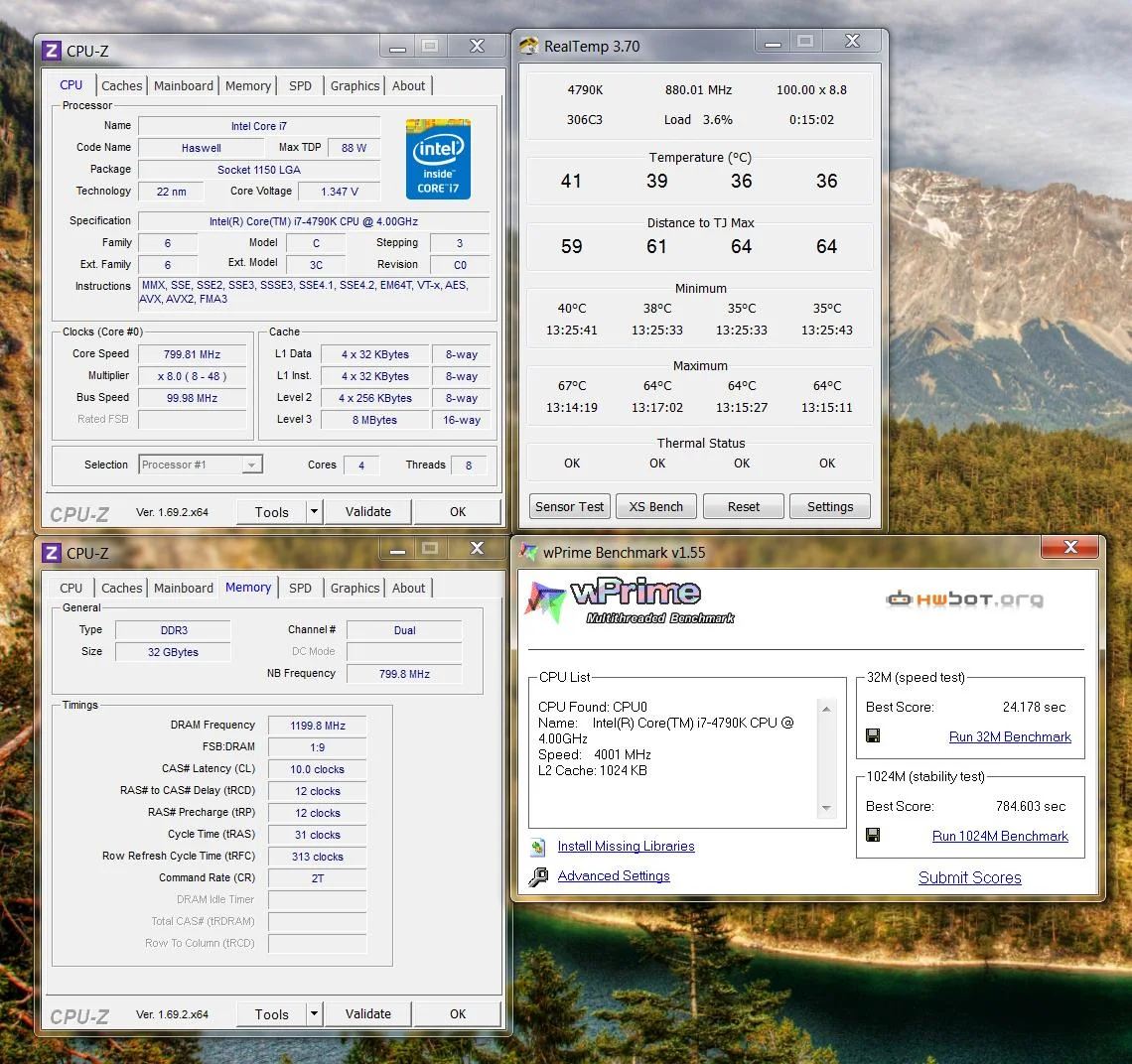This screenshot has width=1132, height=1064.
Task: Click the RealTemp title bar icon
Action: coord(529,47)
